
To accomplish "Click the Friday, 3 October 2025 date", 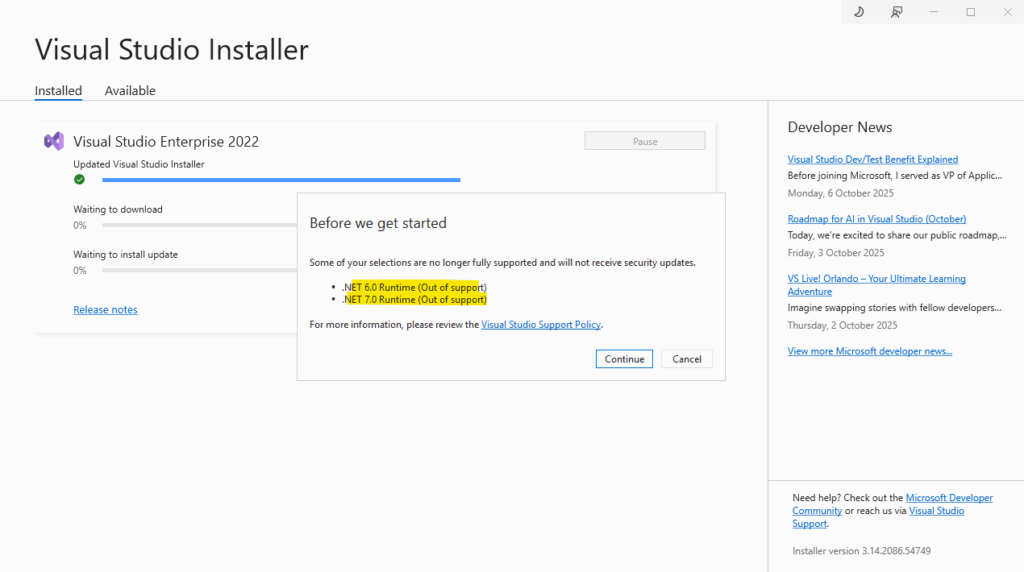I will tap(836, 253).
